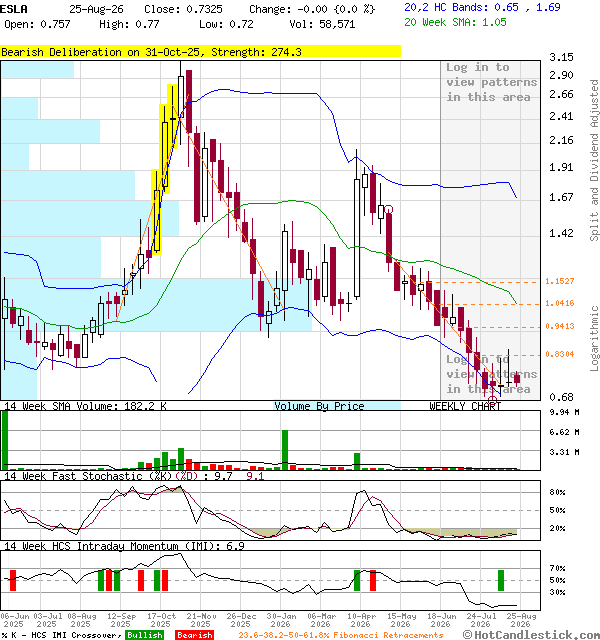Click the 14 Week HCS Intraday Momentum label

click(x=124, y=546)
